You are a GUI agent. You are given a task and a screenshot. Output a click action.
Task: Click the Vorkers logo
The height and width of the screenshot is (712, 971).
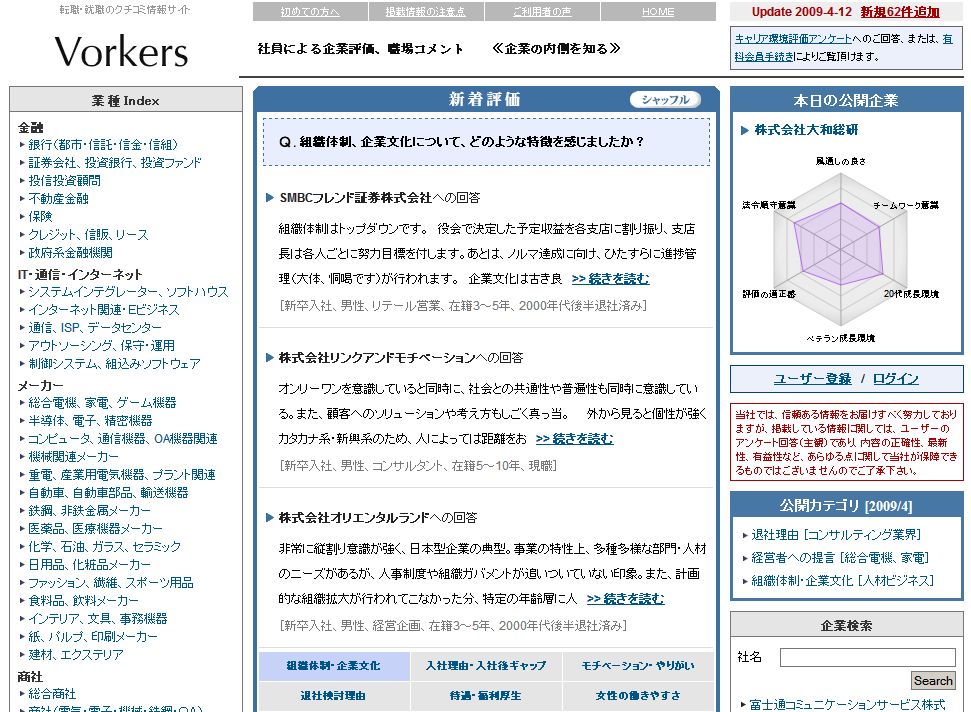(x=121, y=51)
